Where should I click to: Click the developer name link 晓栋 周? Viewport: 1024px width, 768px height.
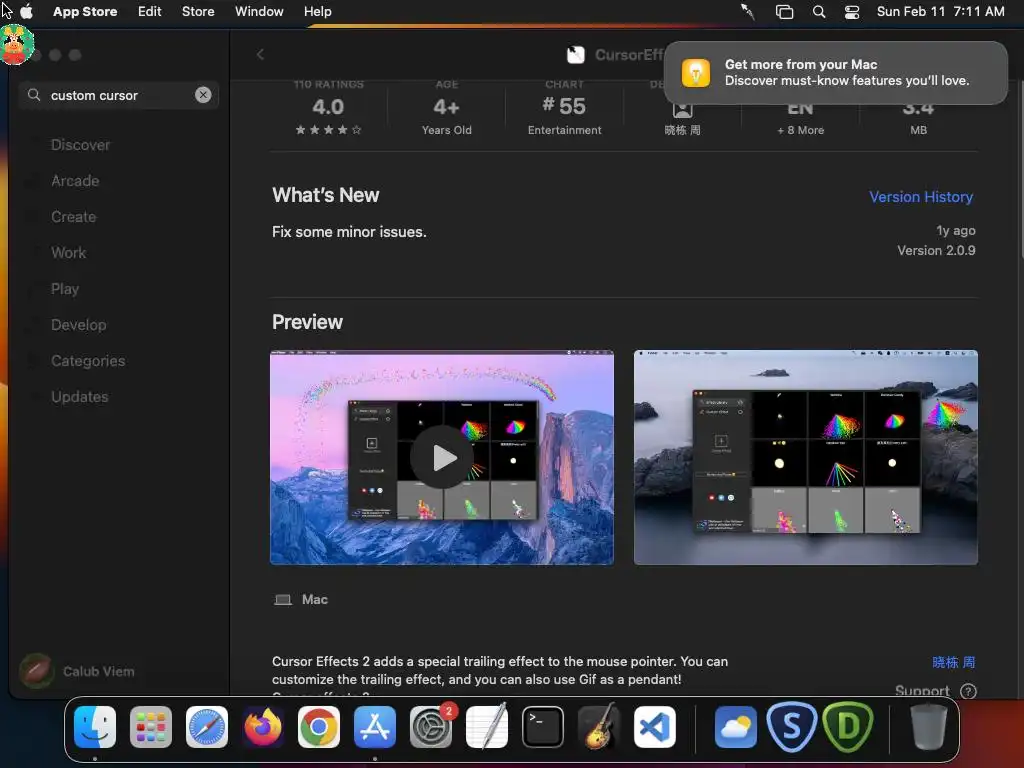953,662
